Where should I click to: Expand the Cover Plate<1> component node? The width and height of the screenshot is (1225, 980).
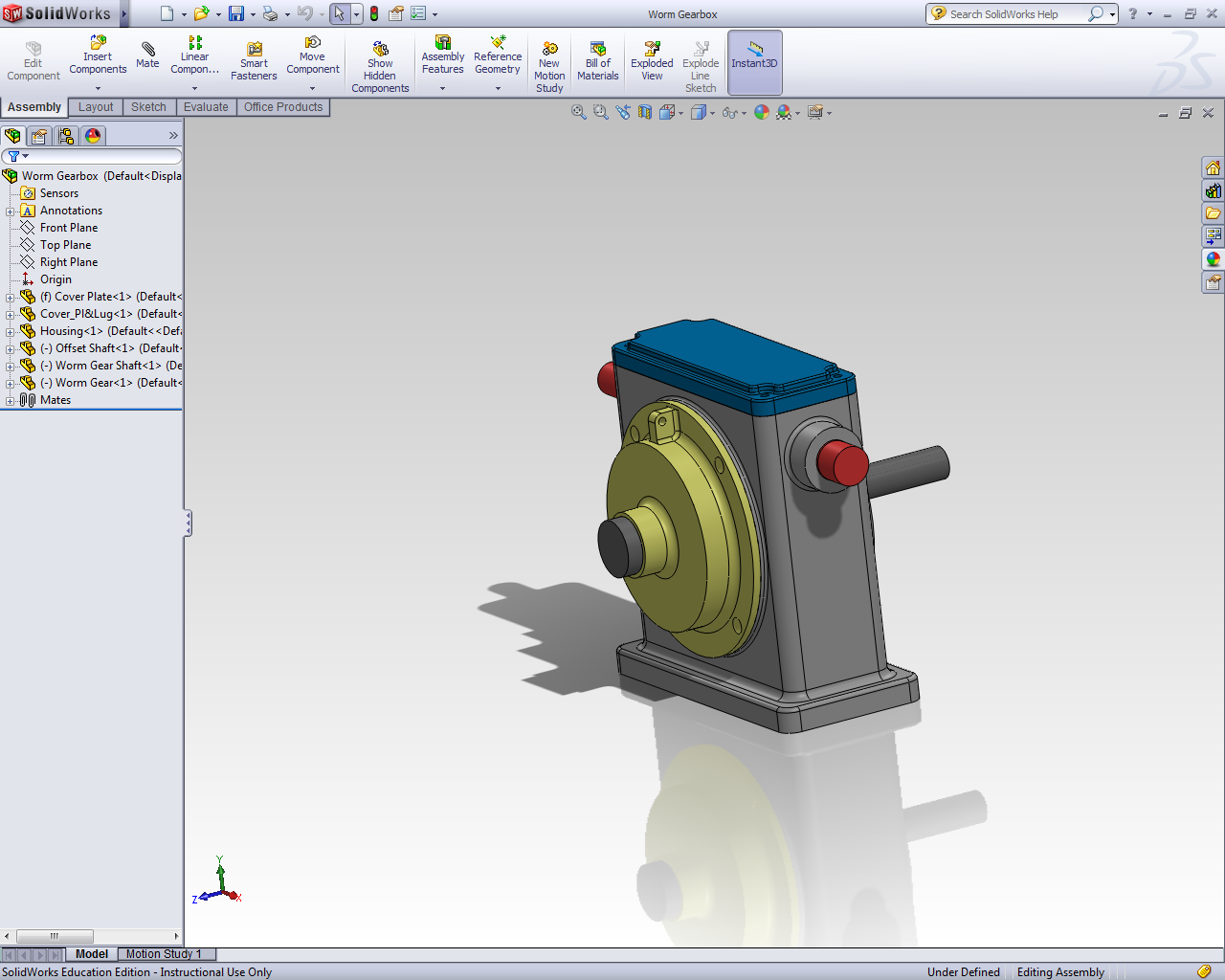point(11,298)
